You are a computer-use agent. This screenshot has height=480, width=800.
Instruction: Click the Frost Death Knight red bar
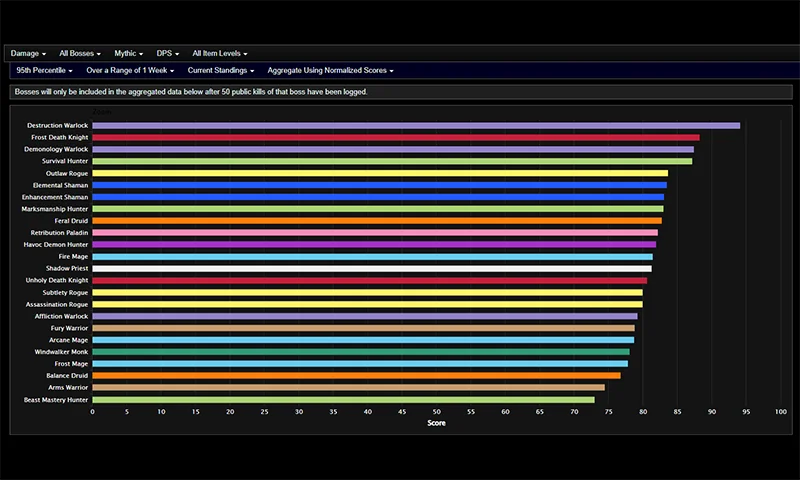396,138
